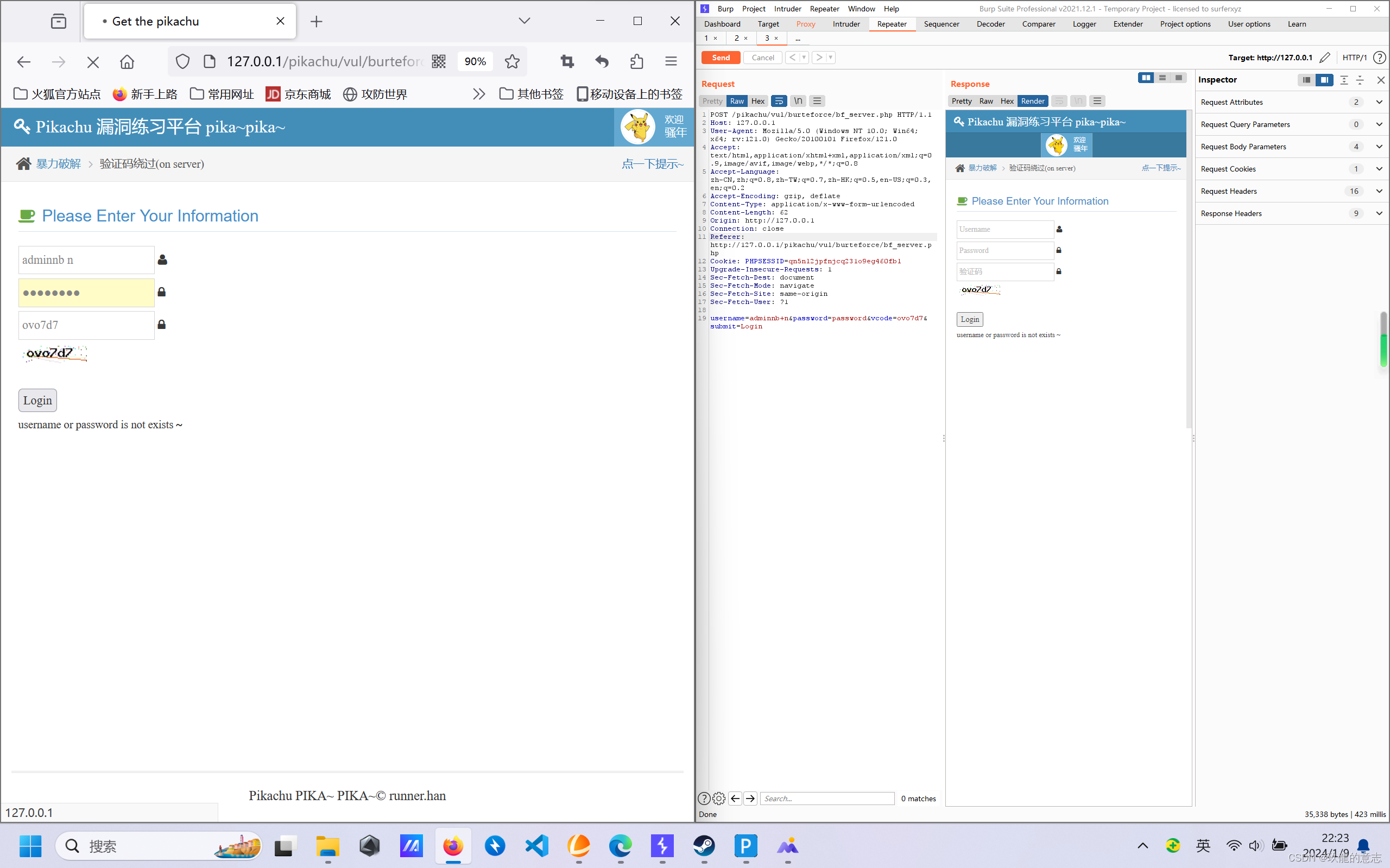Dock Inspector panel to the left
Viewport: 1390px width, 868px height.
click(x=1306, y=80)
